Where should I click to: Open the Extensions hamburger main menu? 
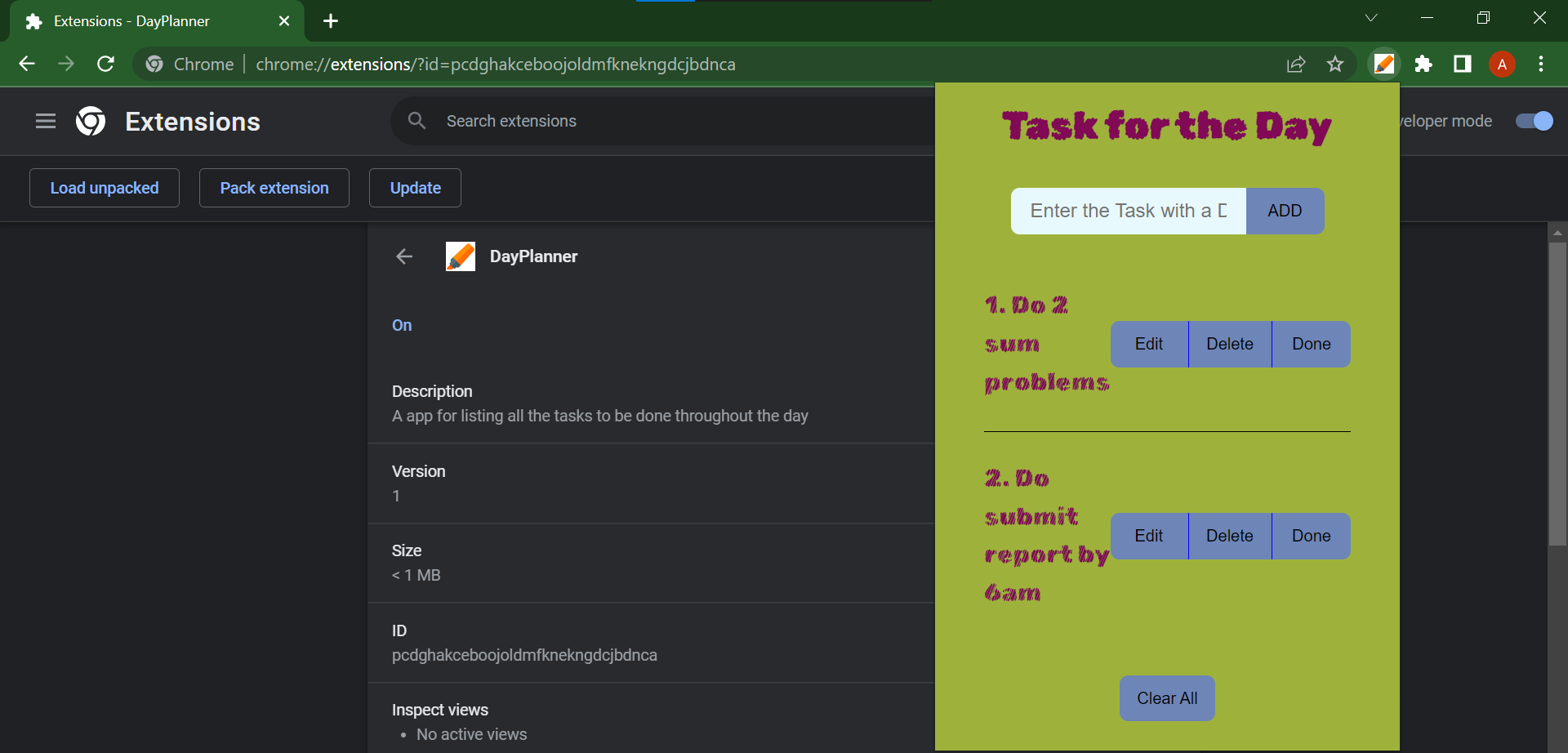46,122
